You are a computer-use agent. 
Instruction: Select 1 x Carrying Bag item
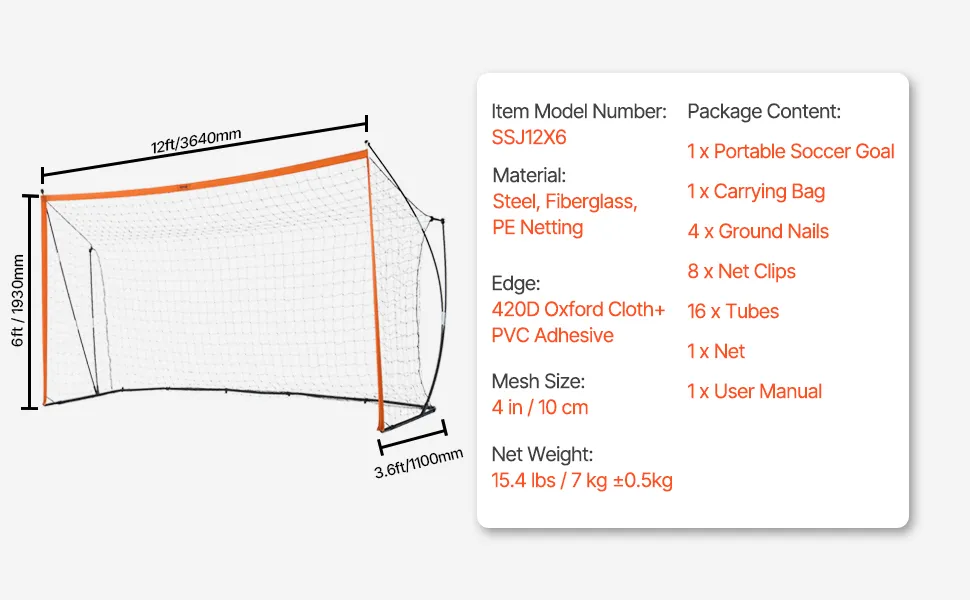coord(756,191)
